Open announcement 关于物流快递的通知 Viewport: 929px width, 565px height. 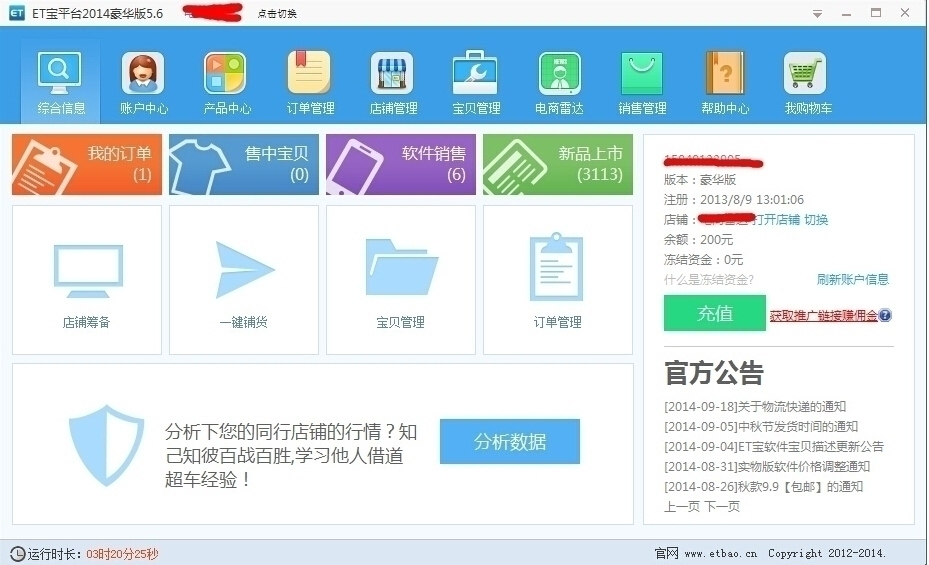[x=755, y=406]
